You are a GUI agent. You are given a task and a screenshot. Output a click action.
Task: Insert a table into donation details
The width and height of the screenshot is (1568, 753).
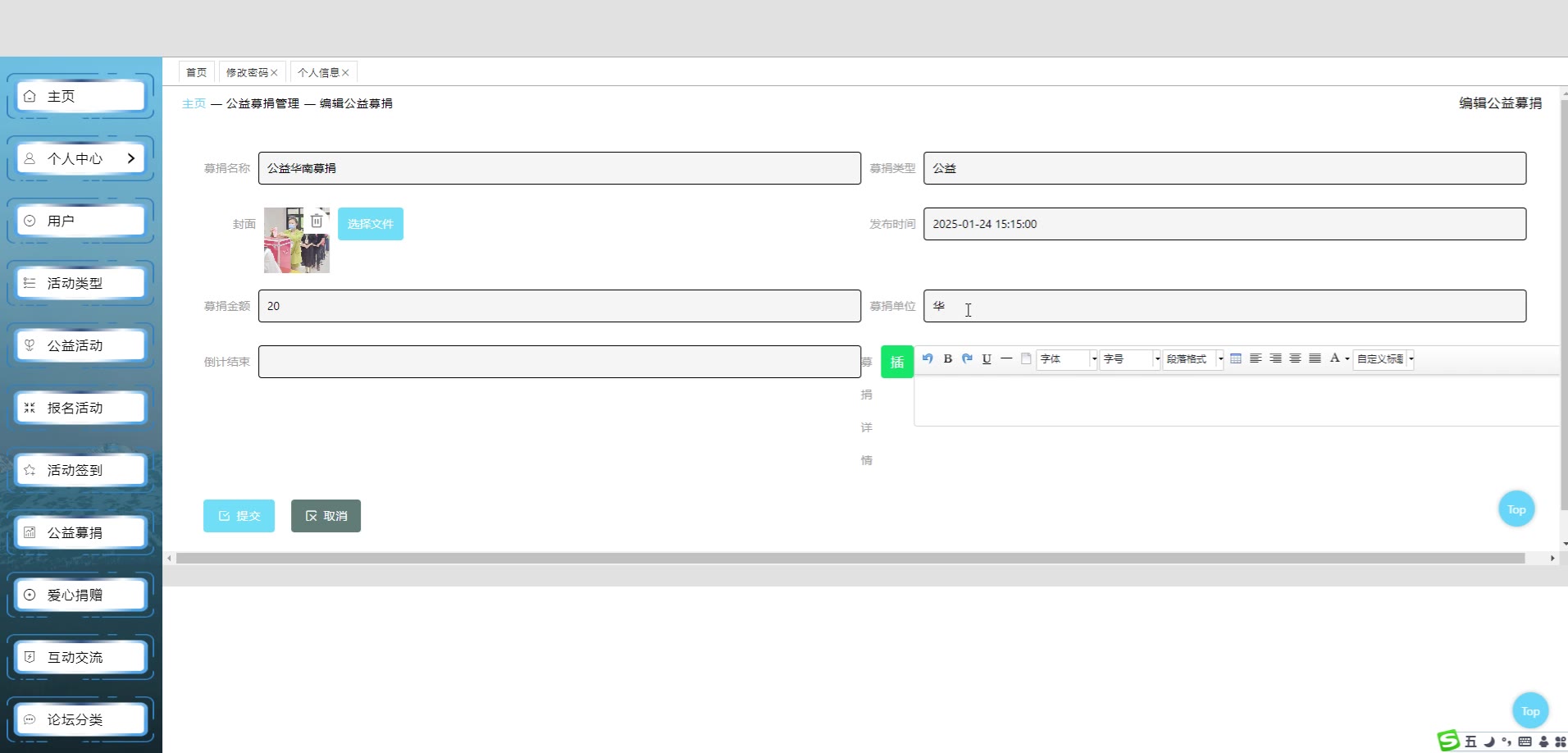1236,358
